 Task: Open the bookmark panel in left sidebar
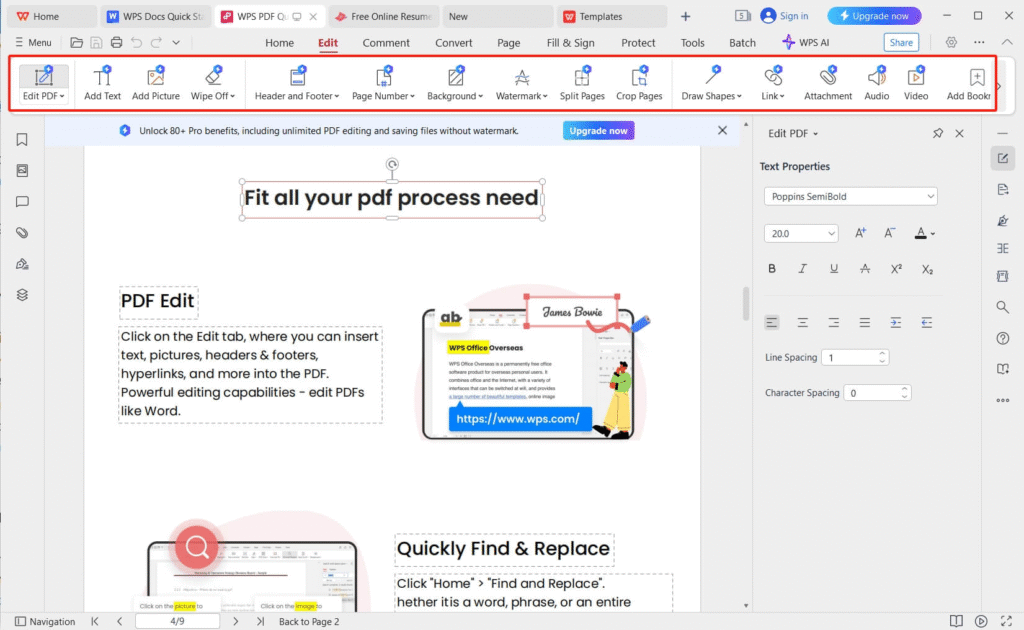click(22, 140)
